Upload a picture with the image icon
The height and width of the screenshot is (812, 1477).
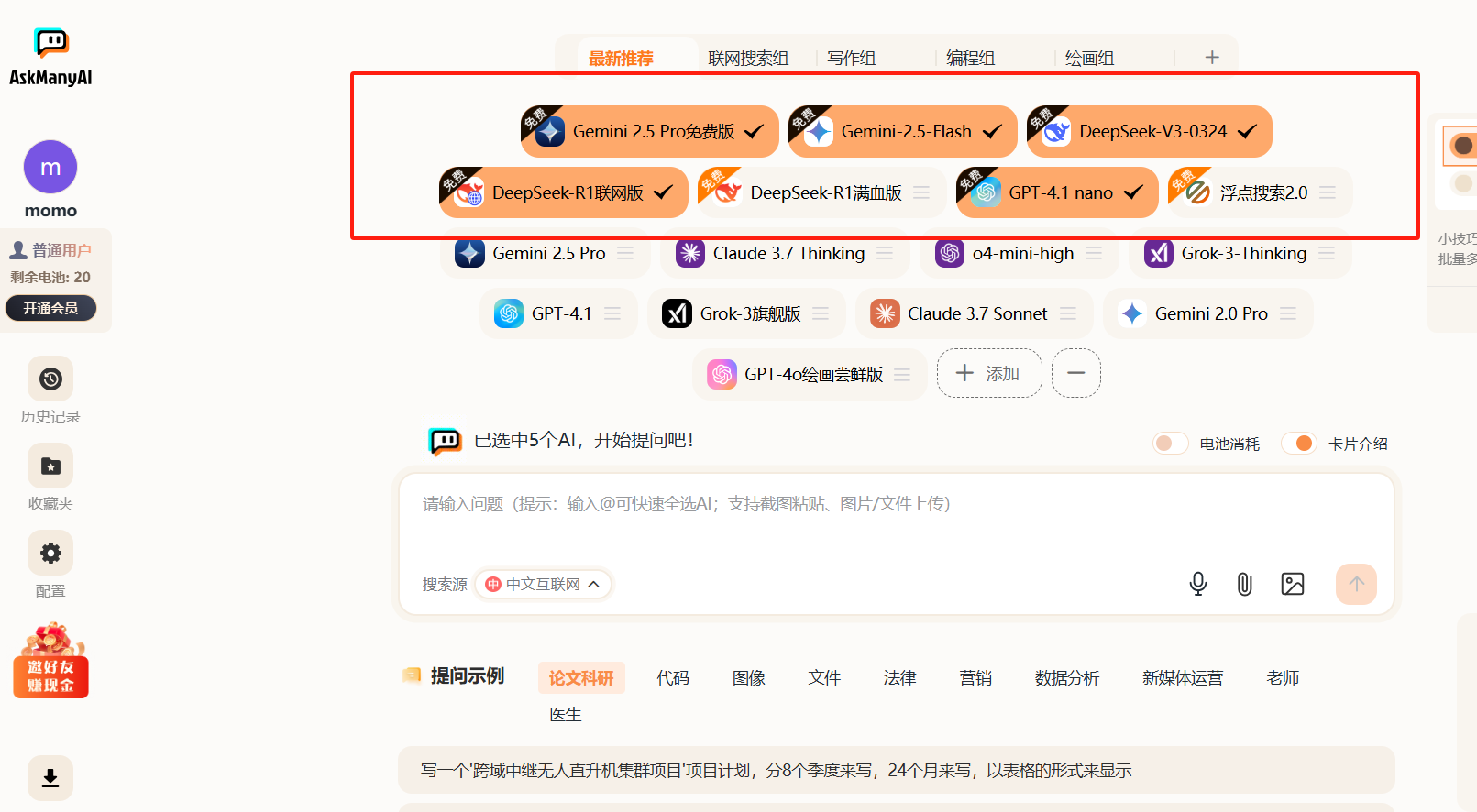(x=1293, y=584)
